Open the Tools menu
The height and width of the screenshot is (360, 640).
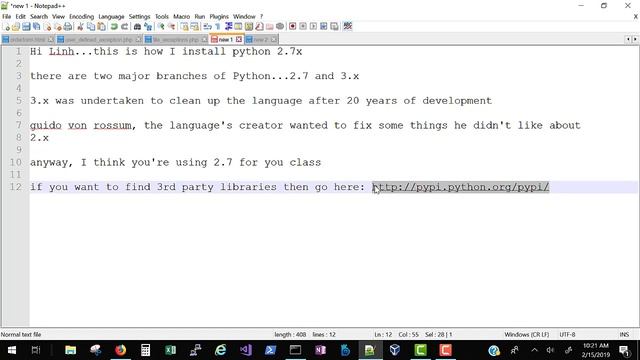tap(162, 17)
